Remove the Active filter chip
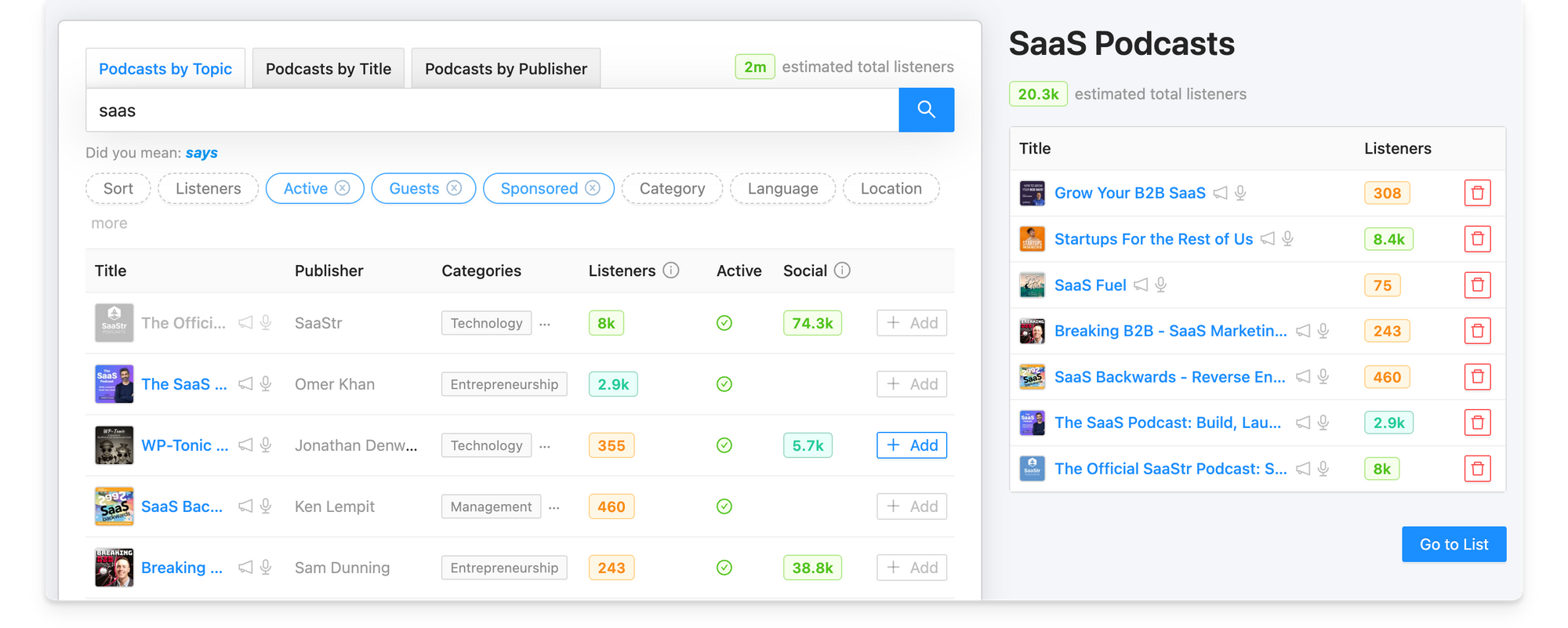This screenshot has height=628, width=1568. pos(343,188)
